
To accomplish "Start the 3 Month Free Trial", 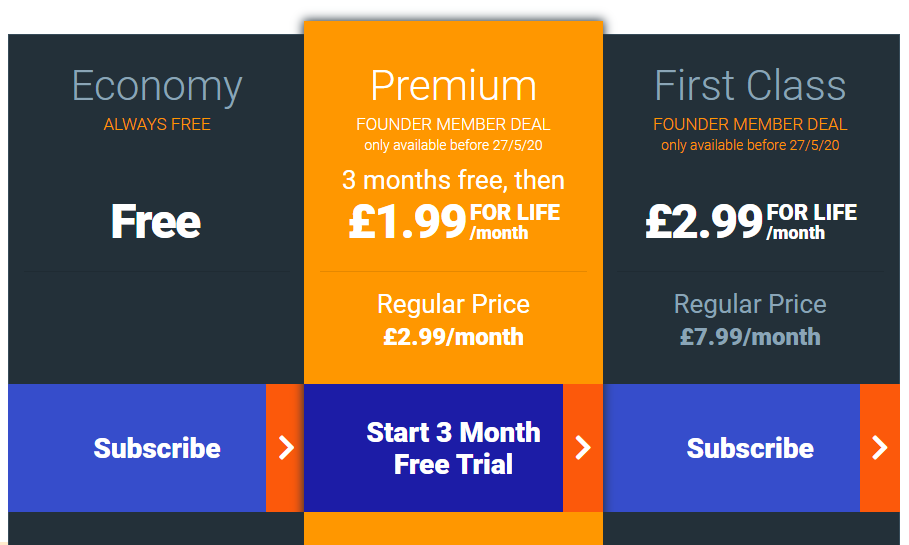I will coord(434,448).
